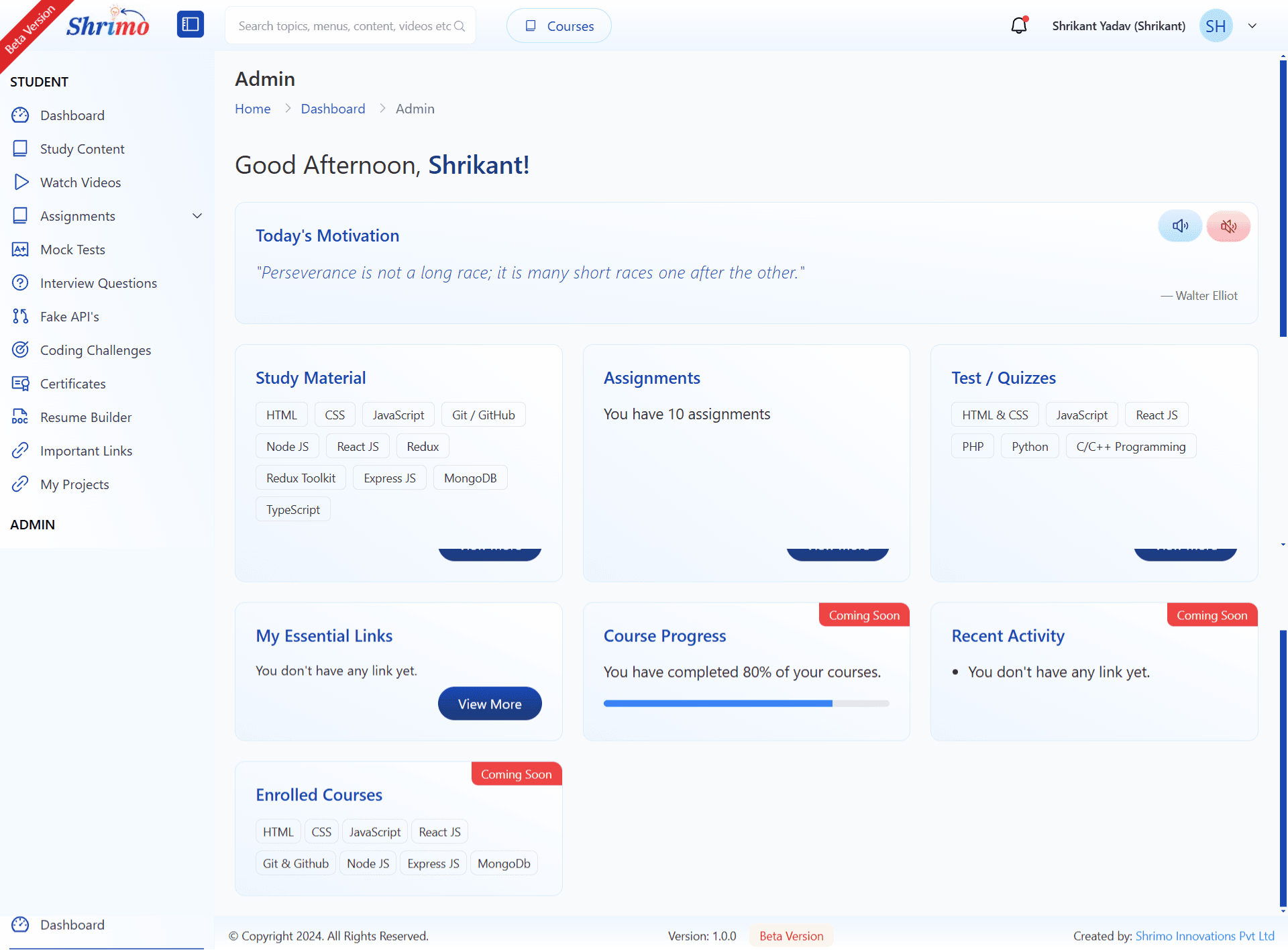Navigate to Home breadcrumb
This screenshot has width=1288, height=950.
tap(253, 108)
